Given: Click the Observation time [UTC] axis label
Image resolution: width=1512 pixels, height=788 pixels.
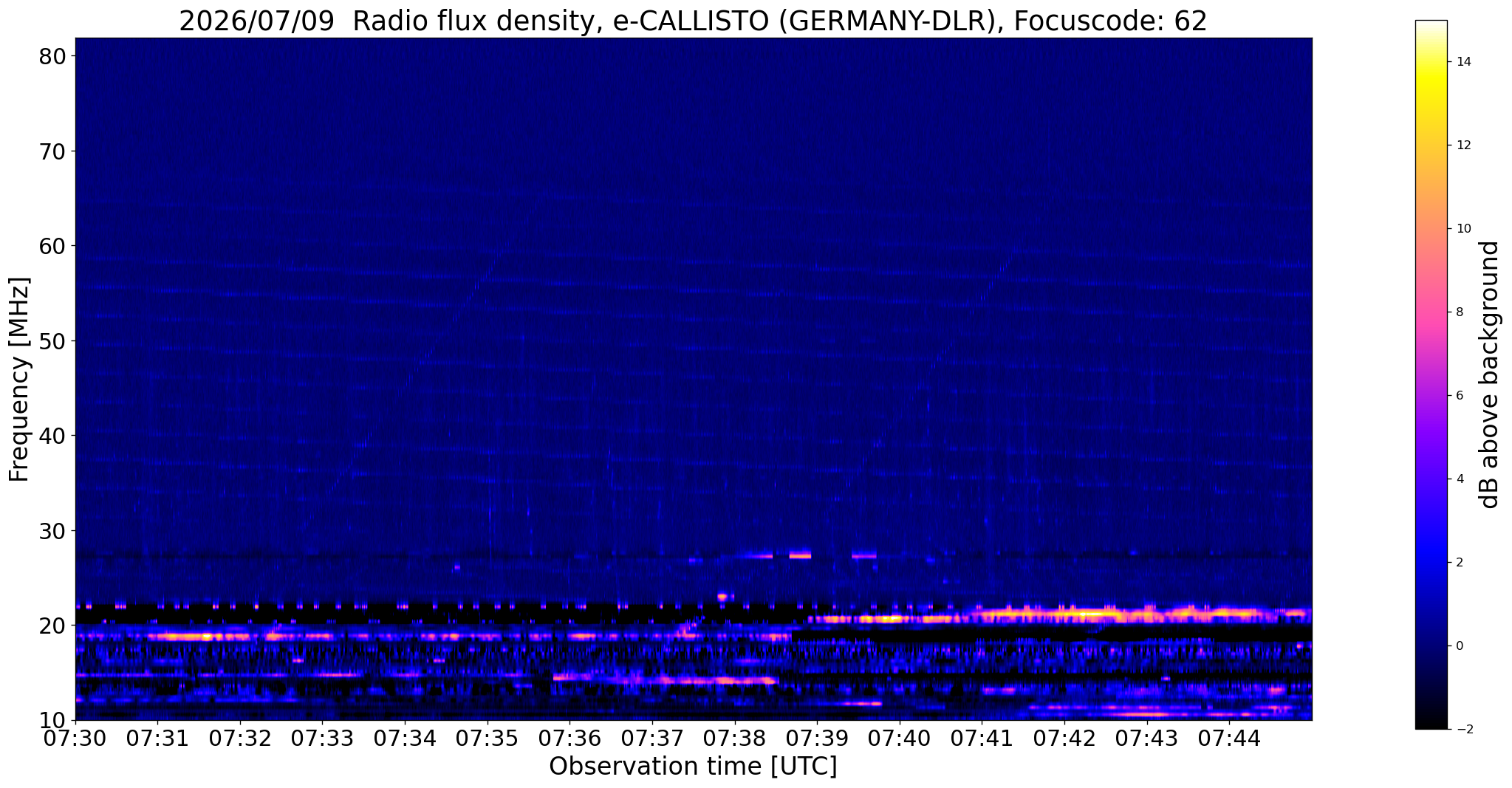Looking at the screenshot, I should 693,767.
